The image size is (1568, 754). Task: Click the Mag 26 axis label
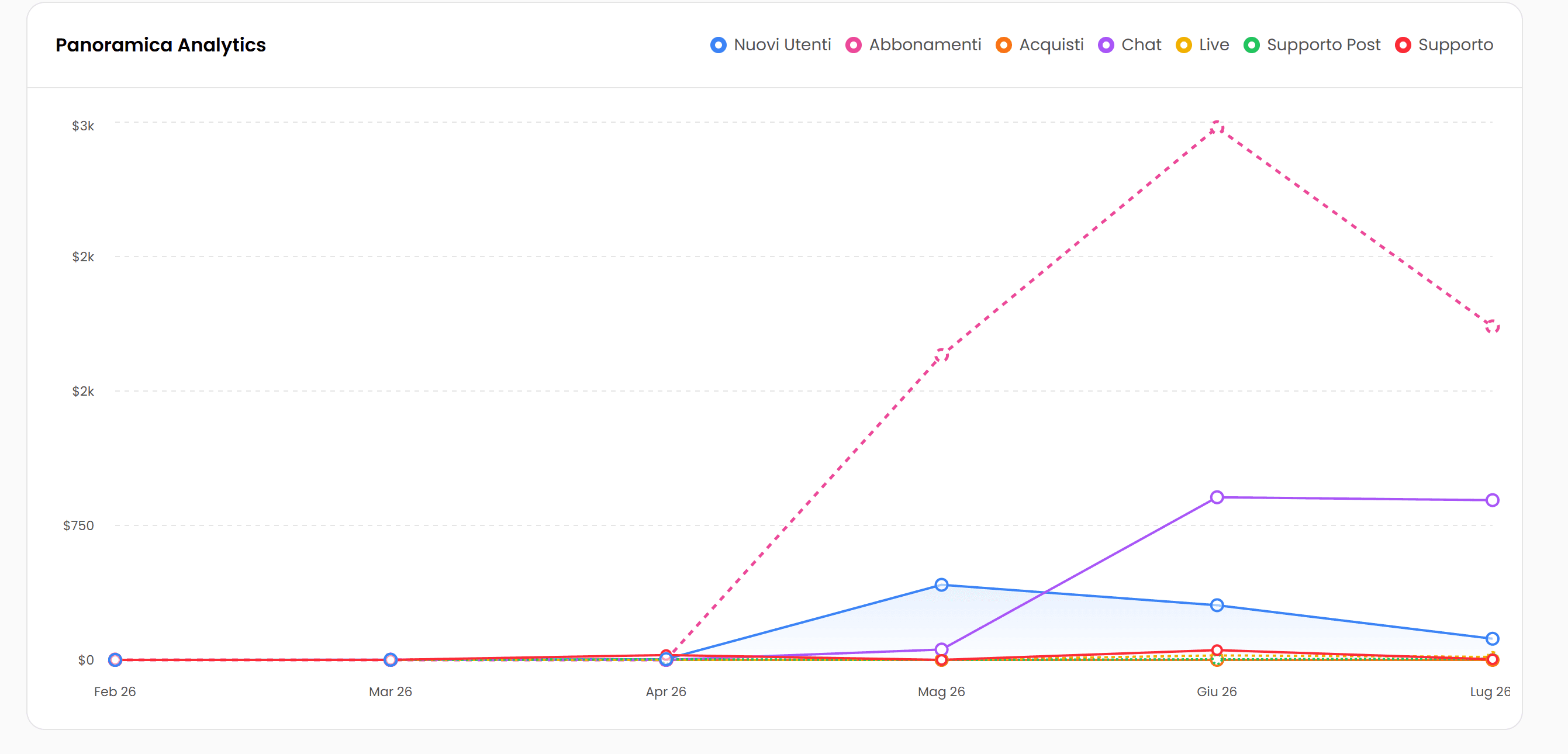tap(941, 691)
